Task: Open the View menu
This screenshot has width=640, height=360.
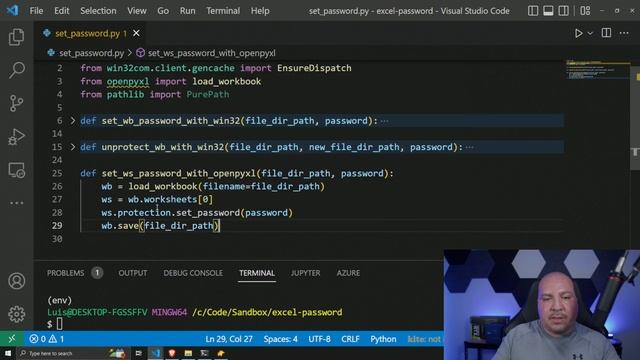Action: click(x=137, y=11)
